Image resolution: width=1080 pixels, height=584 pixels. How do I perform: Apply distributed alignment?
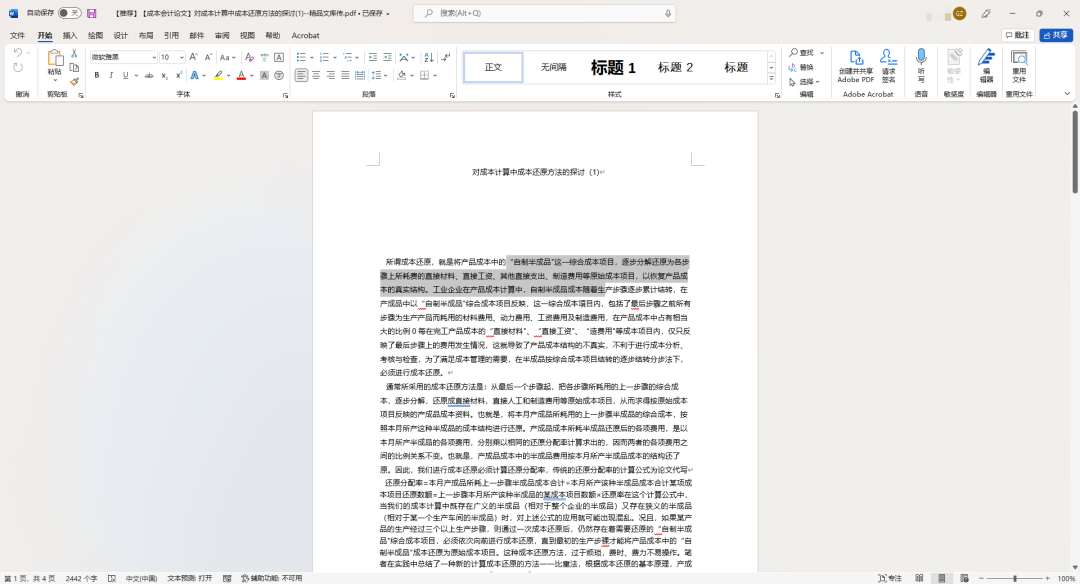click(x=360, y=75)
